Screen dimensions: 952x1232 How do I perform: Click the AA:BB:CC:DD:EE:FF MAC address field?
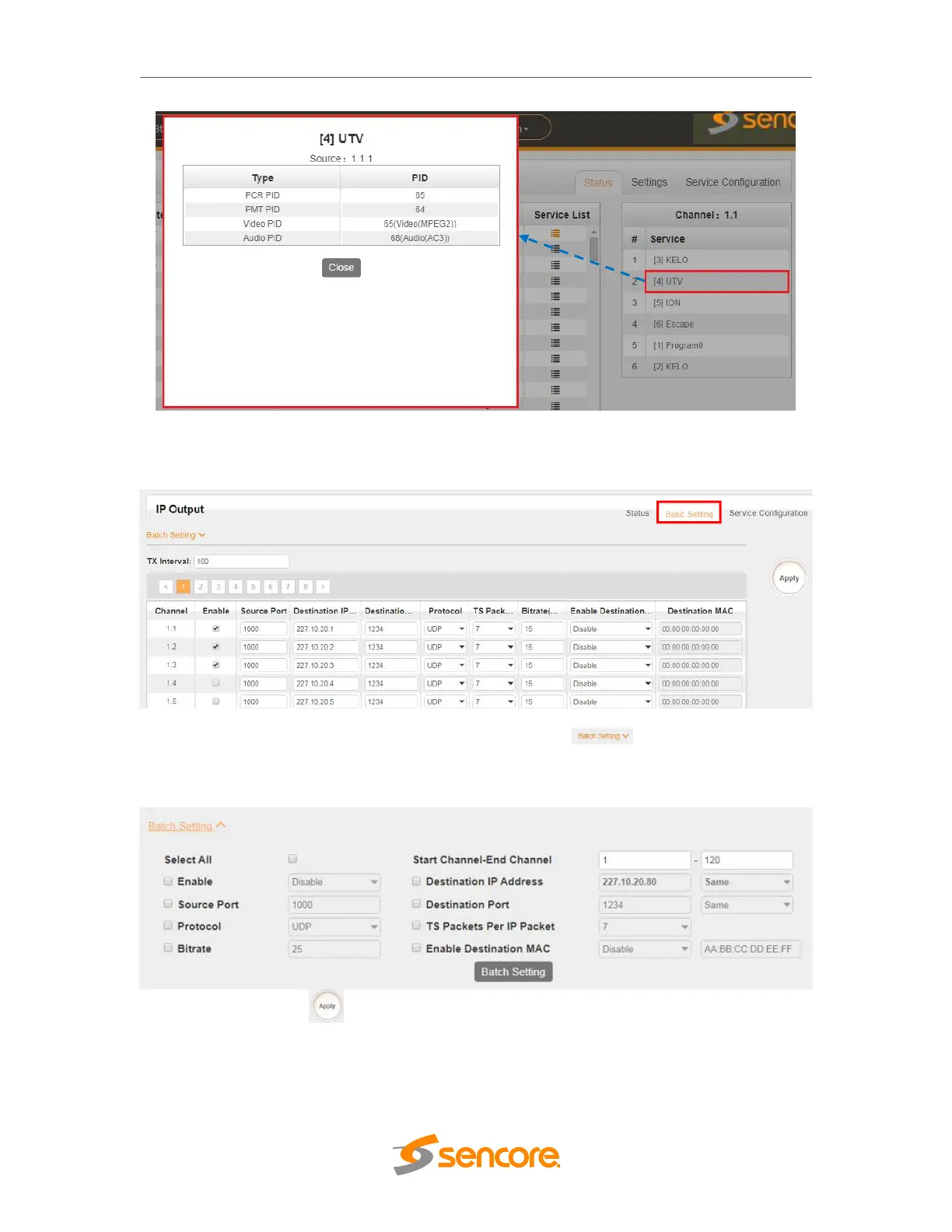pos(751,949)
